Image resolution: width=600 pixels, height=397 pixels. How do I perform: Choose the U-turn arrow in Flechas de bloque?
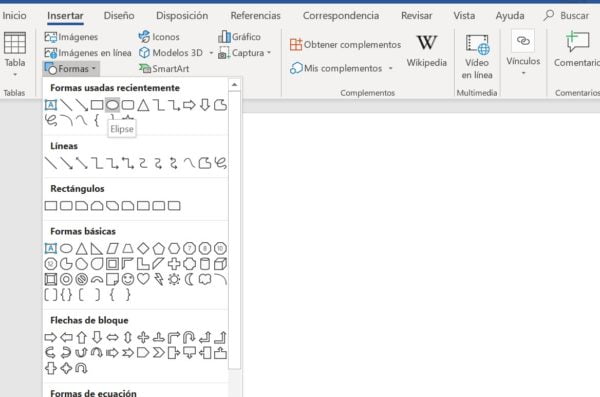click(189, 337)
